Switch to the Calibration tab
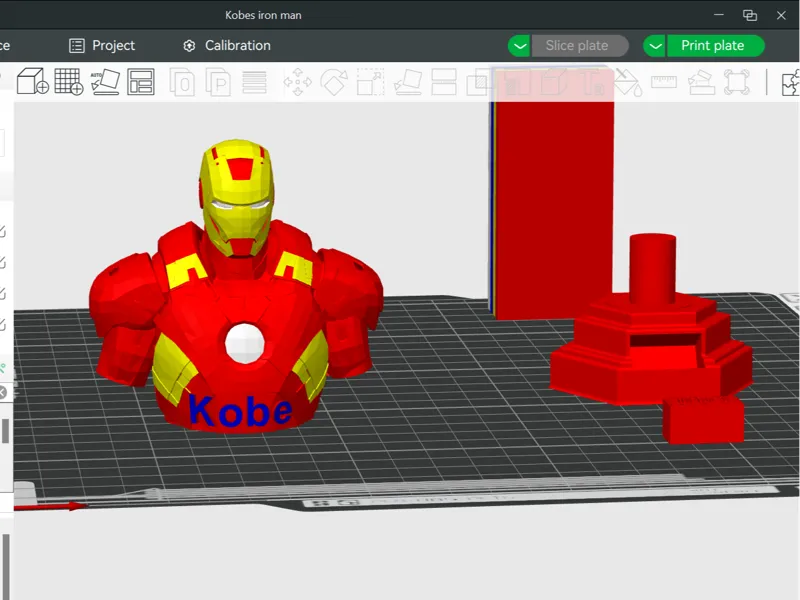Viewport: 800px width, 600px height. (x=227, y=45)
